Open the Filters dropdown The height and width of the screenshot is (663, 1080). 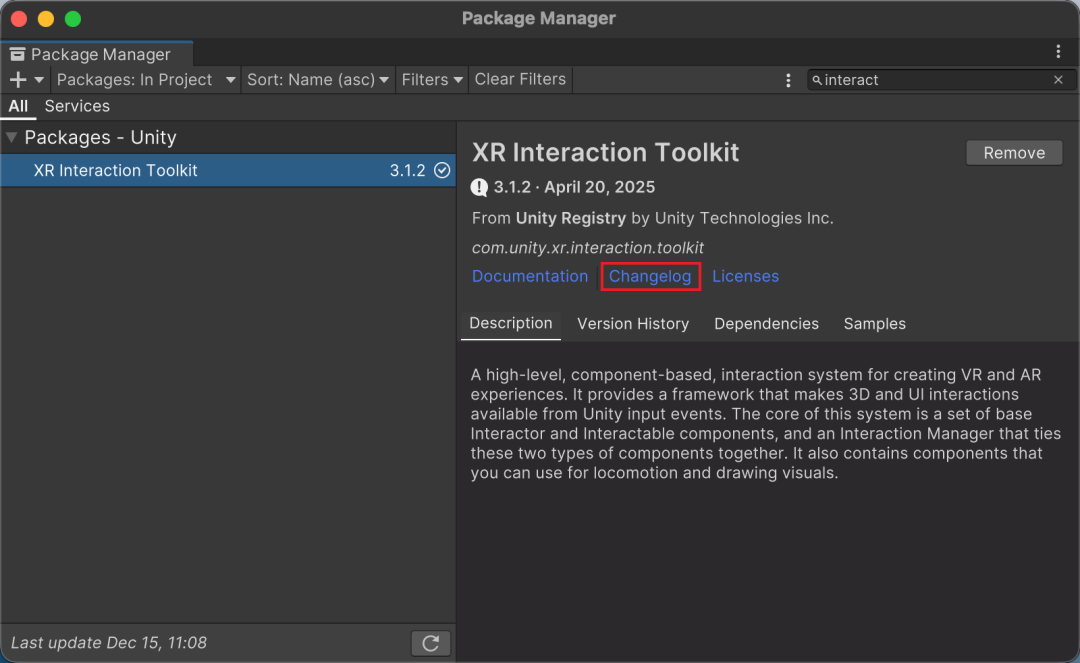432,80
